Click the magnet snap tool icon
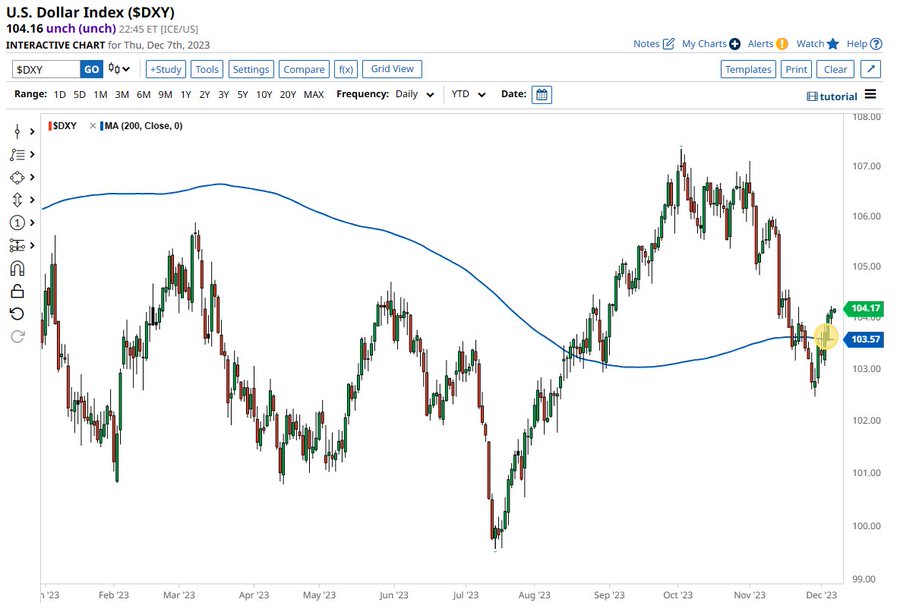This screenshot has width=900, height=615. 17,269
